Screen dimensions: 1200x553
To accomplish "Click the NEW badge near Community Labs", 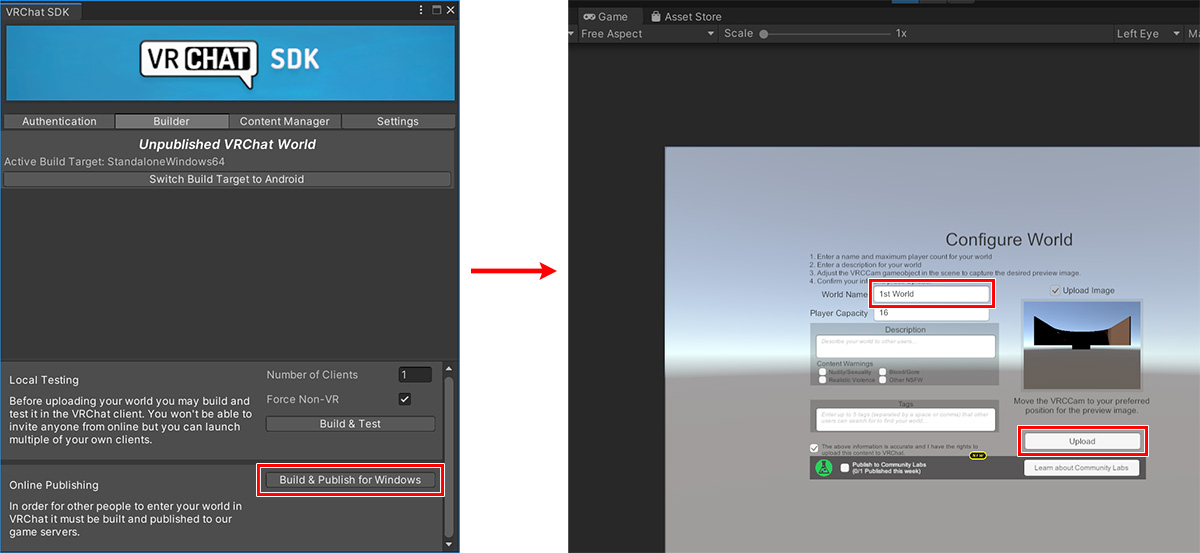I will [978, 456].
